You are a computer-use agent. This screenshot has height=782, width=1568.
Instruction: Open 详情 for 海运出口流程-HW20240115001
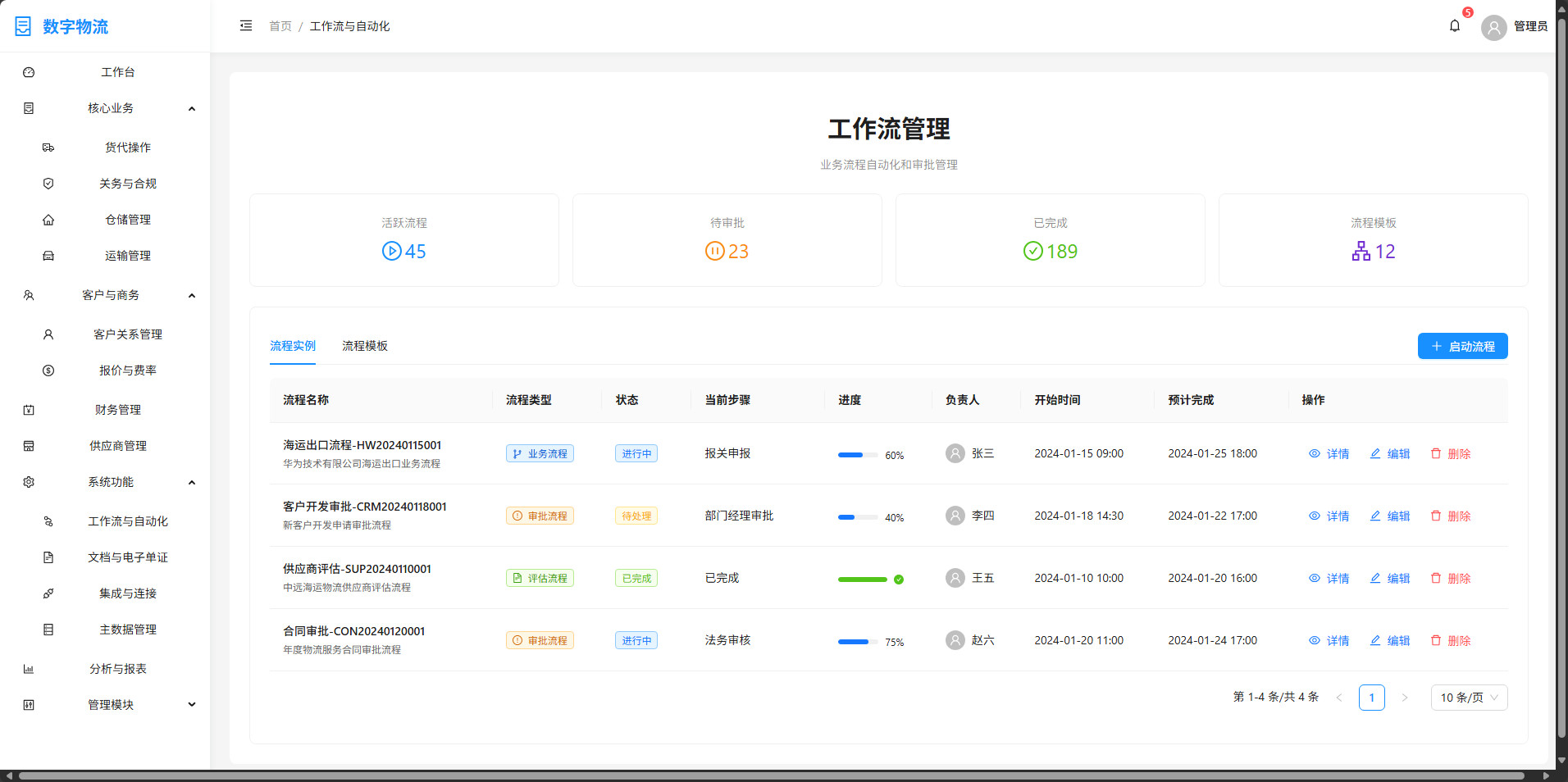click(1329, 452)
